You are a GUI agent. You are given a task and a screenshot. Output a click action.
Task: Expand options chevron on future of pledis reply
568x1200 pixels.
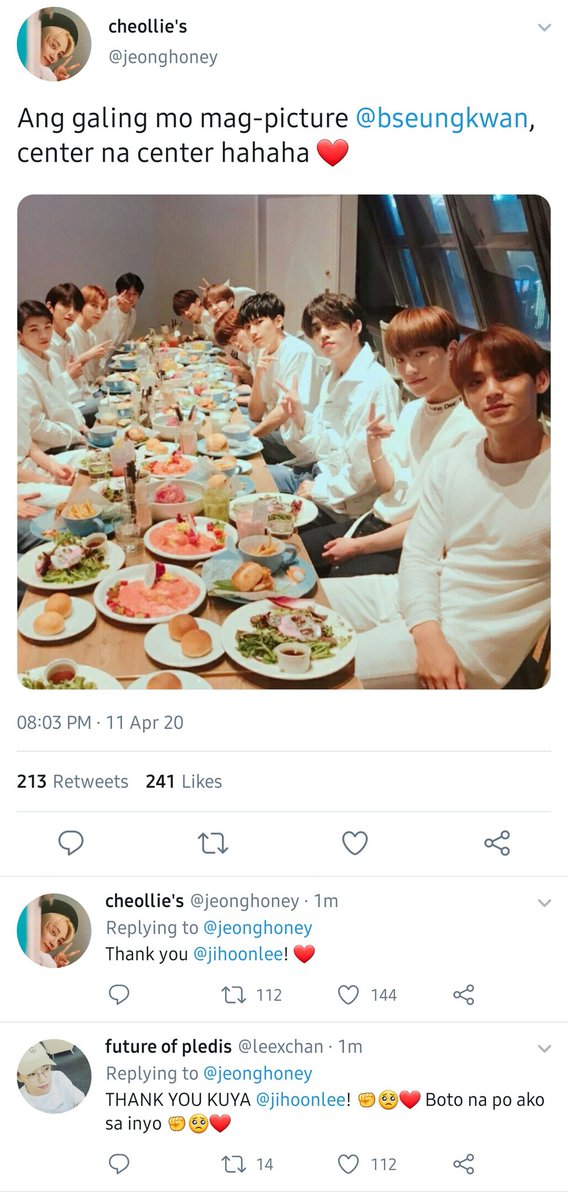[544, 1049]
